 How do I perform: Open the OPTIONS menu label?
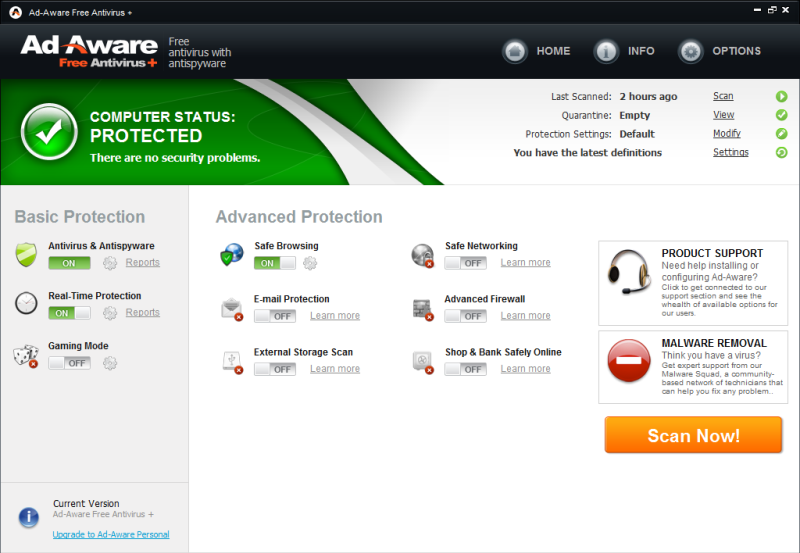click(x=736, y=51)
